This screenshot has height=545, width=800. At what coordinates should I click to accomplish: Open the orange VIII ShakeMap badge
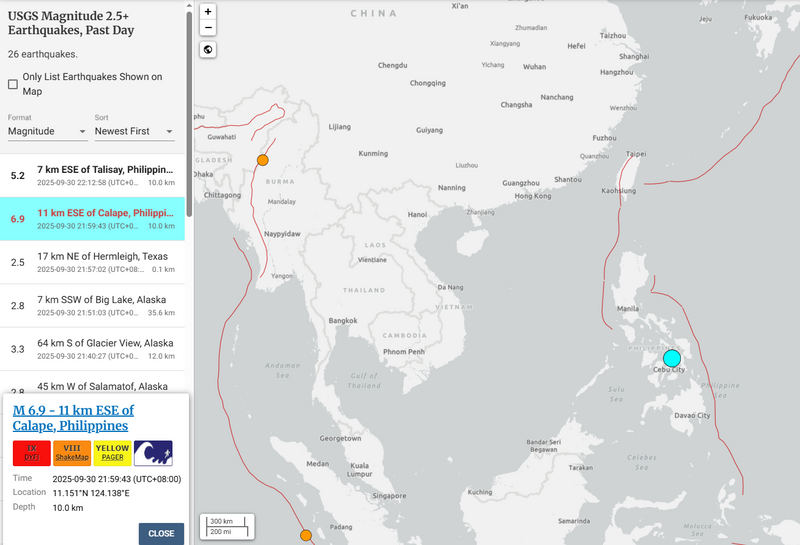click(72, 454)
